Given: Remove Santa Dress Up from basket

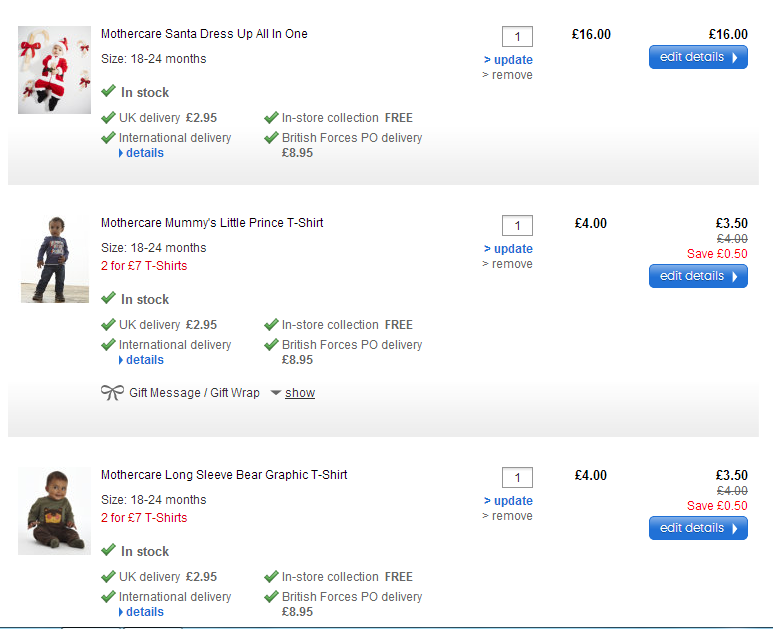Looking at the screenshot, I should point(511,75).
